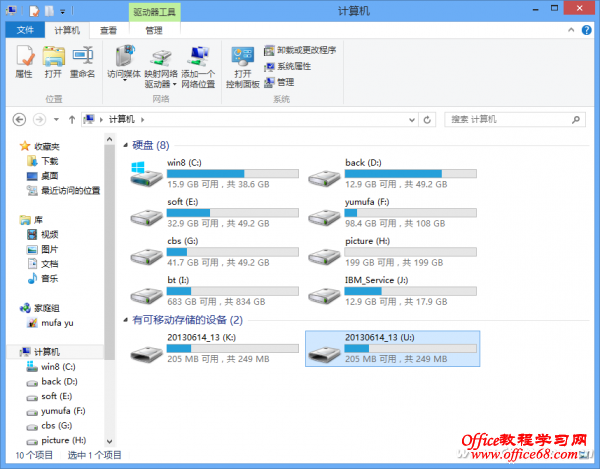Open the 映射网络驱动器 dropdown arrow
600x469 pixels.
coord(174,84)
